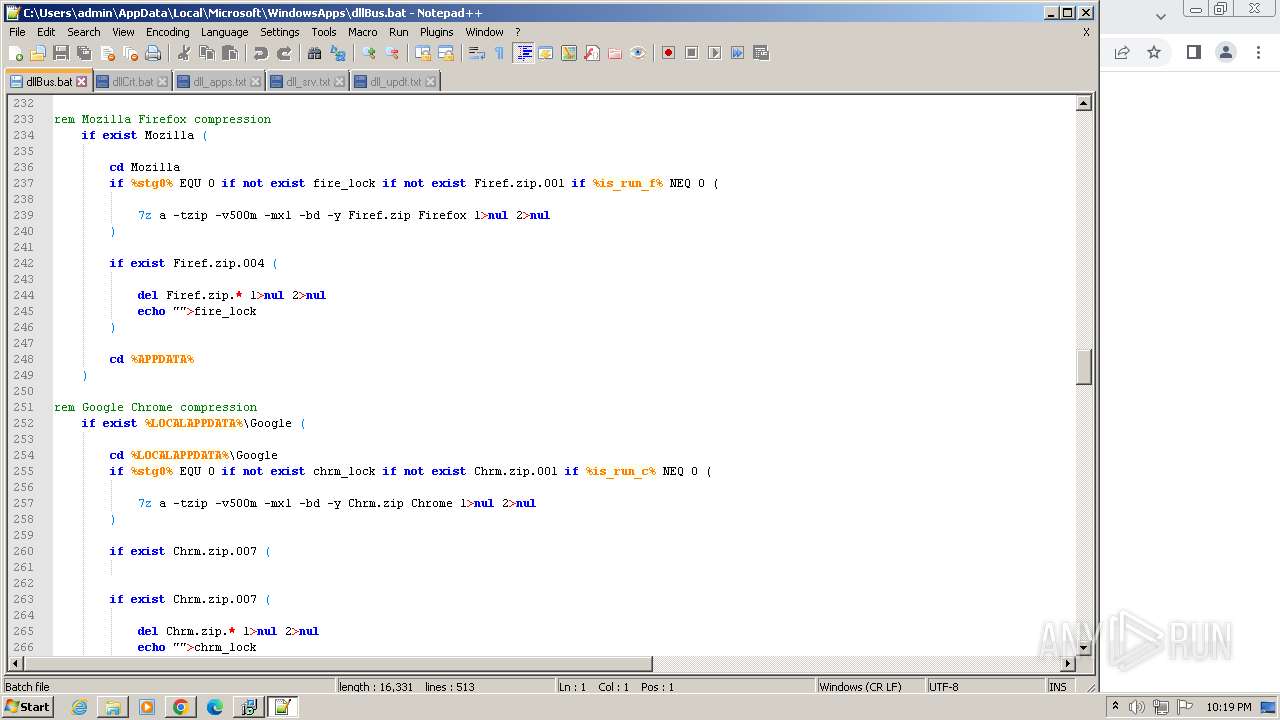
Task: Switch to the dllCrt.bat tab
Action: pyautogui.click(x=132, y=81)
